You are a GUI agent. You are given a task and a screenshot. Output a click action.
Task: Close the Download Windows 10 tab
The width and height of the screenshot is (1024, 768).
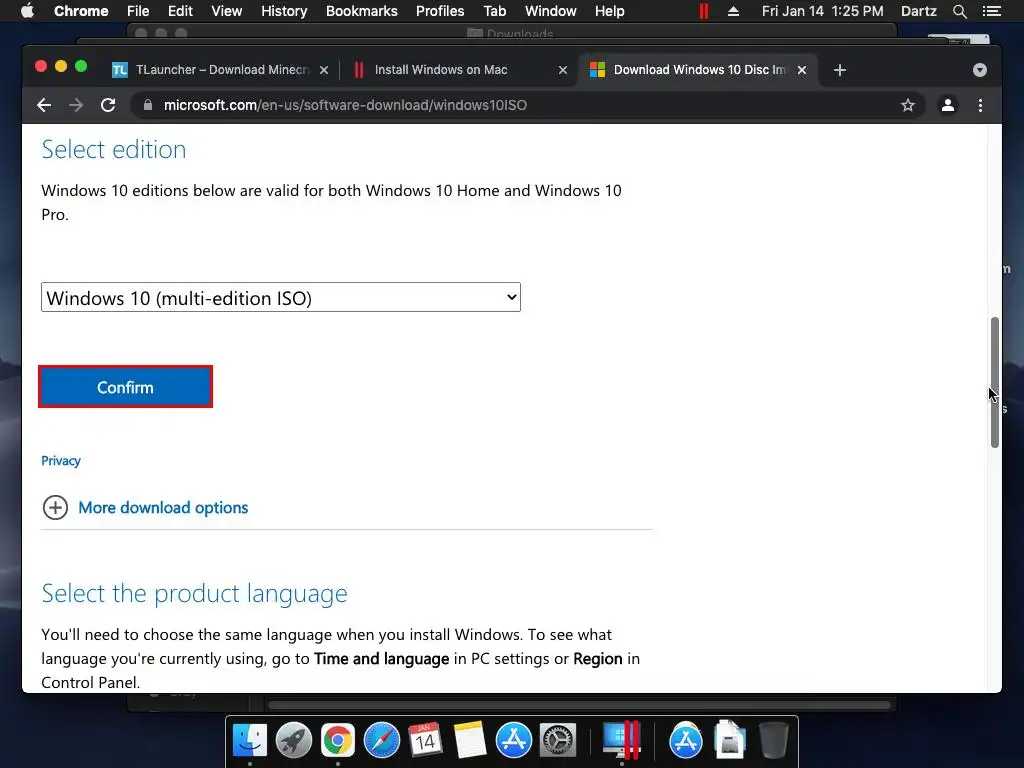click(802, 70)
